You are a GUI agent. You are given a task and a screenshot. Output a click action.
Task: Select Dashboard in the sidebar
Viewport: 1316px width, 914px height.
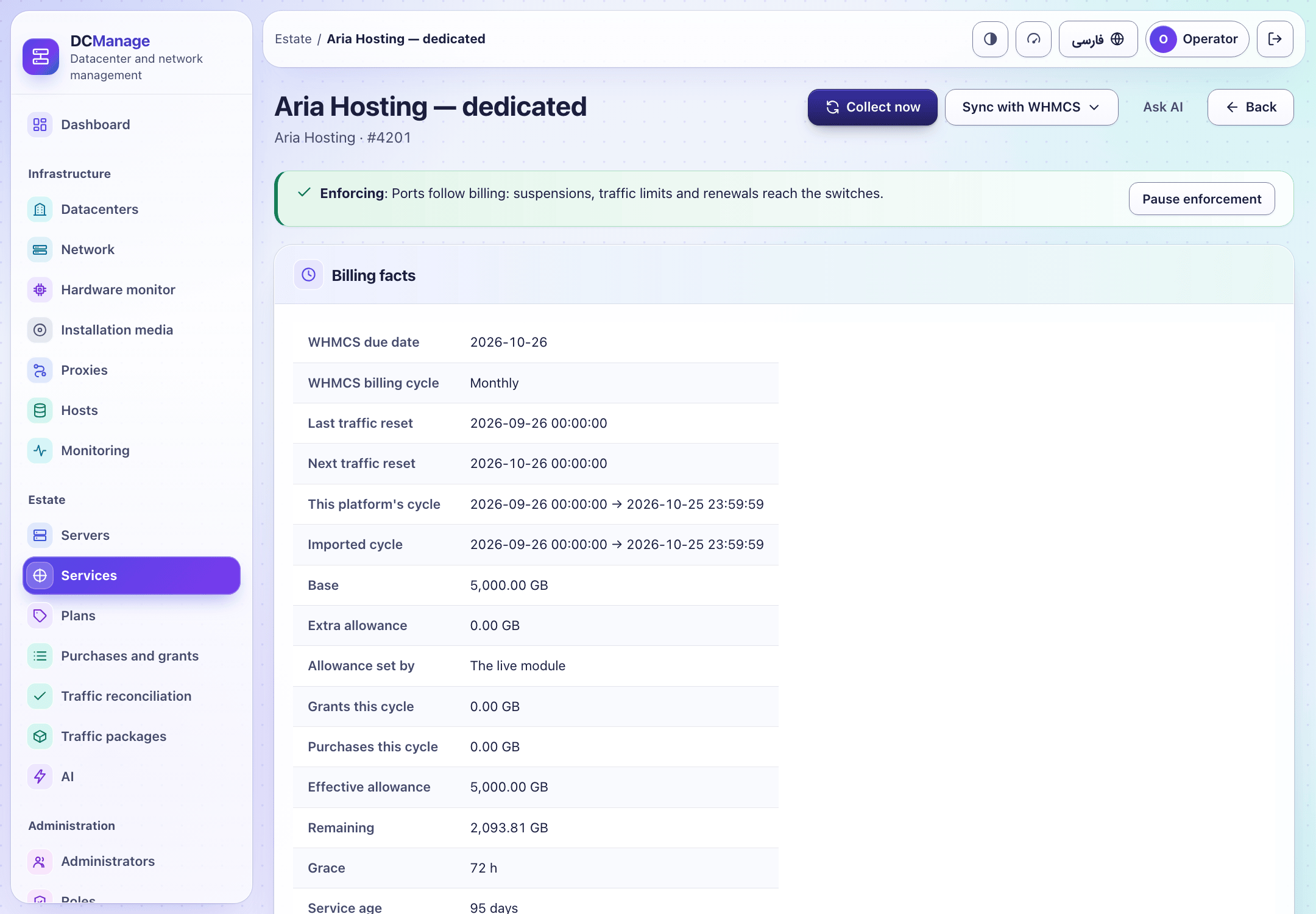pos(132,124)
